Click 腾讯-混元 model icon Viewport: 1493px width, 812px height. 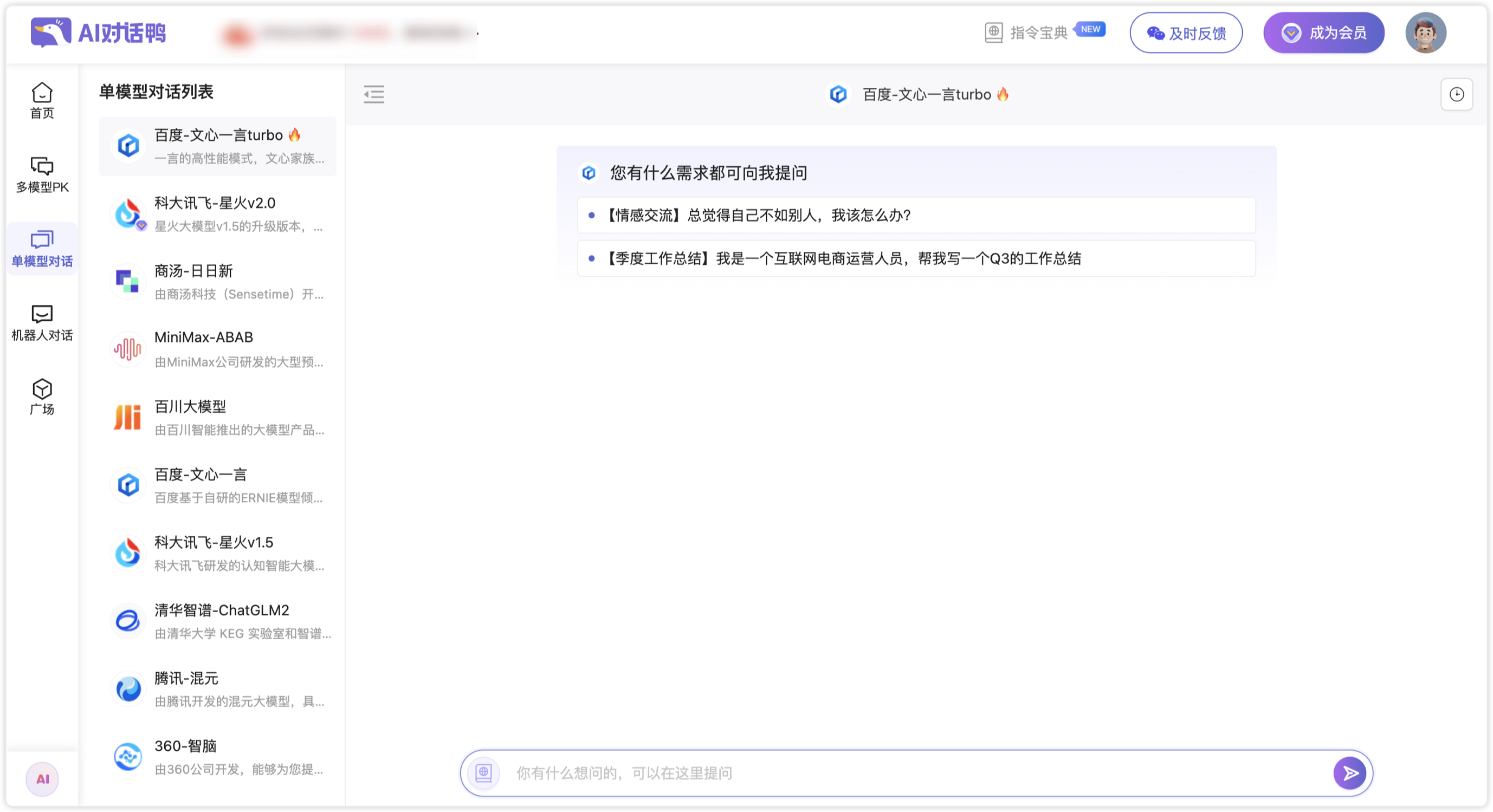[x=128, y=688]
